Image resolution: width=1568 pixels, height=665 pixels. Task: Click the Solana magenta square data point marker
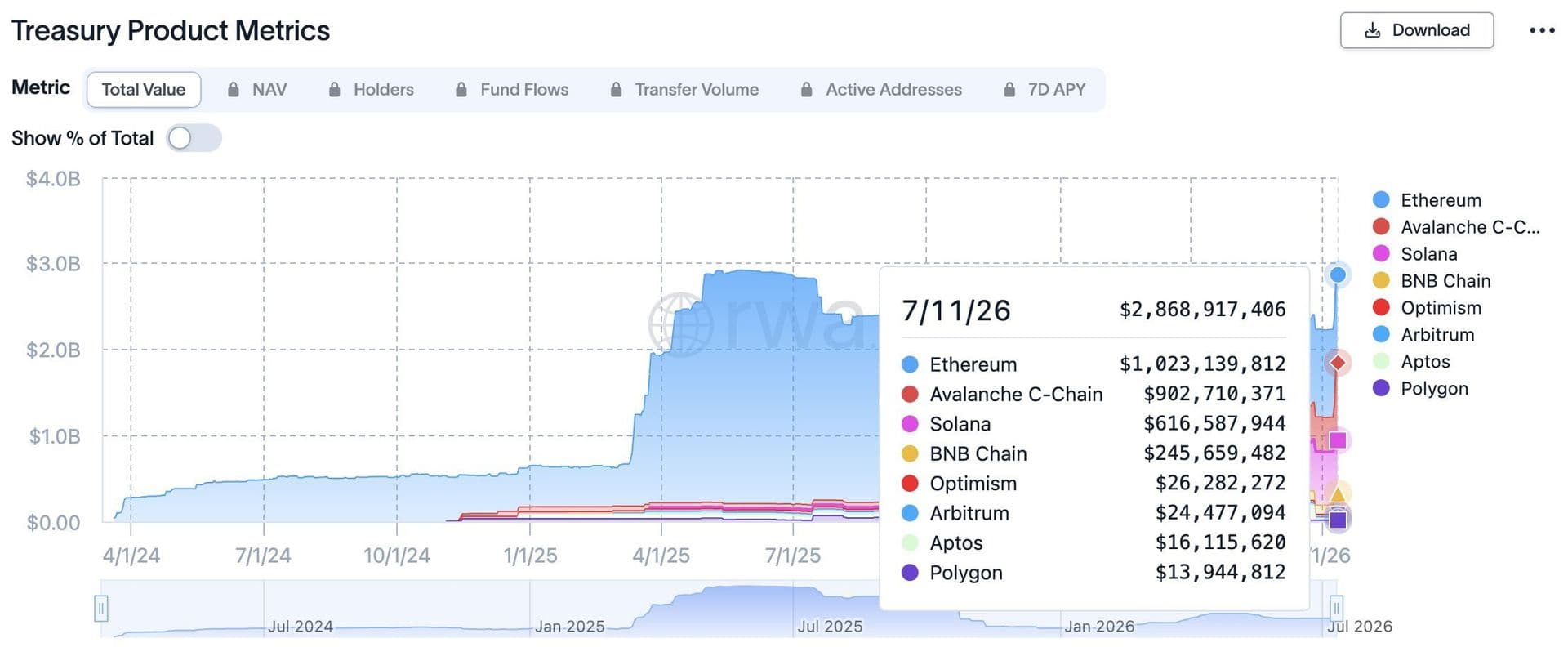[1338, 440]
